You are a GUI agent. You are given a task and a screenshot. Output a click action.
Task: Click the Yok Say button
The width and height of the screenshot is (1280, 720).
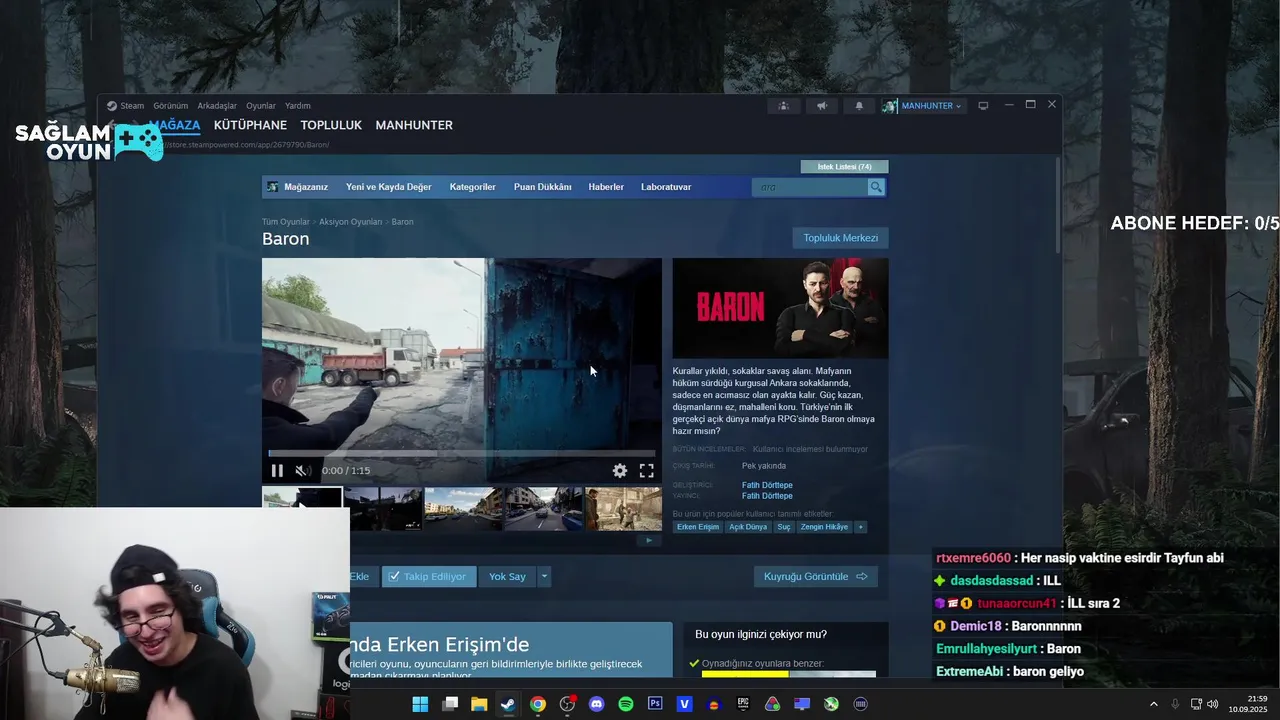point(507,577)
